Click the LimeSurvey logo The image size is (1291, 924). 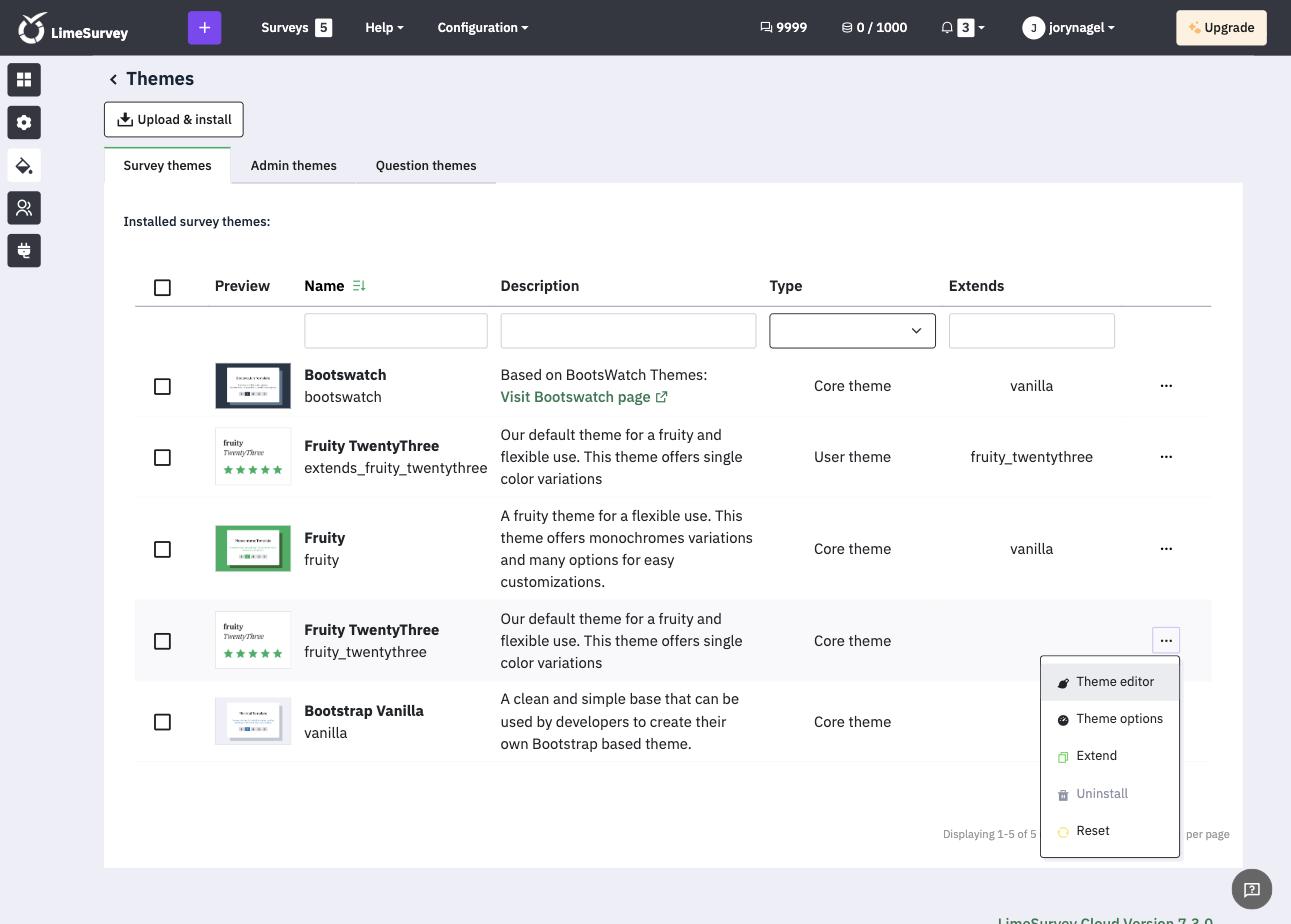[73, 28]
